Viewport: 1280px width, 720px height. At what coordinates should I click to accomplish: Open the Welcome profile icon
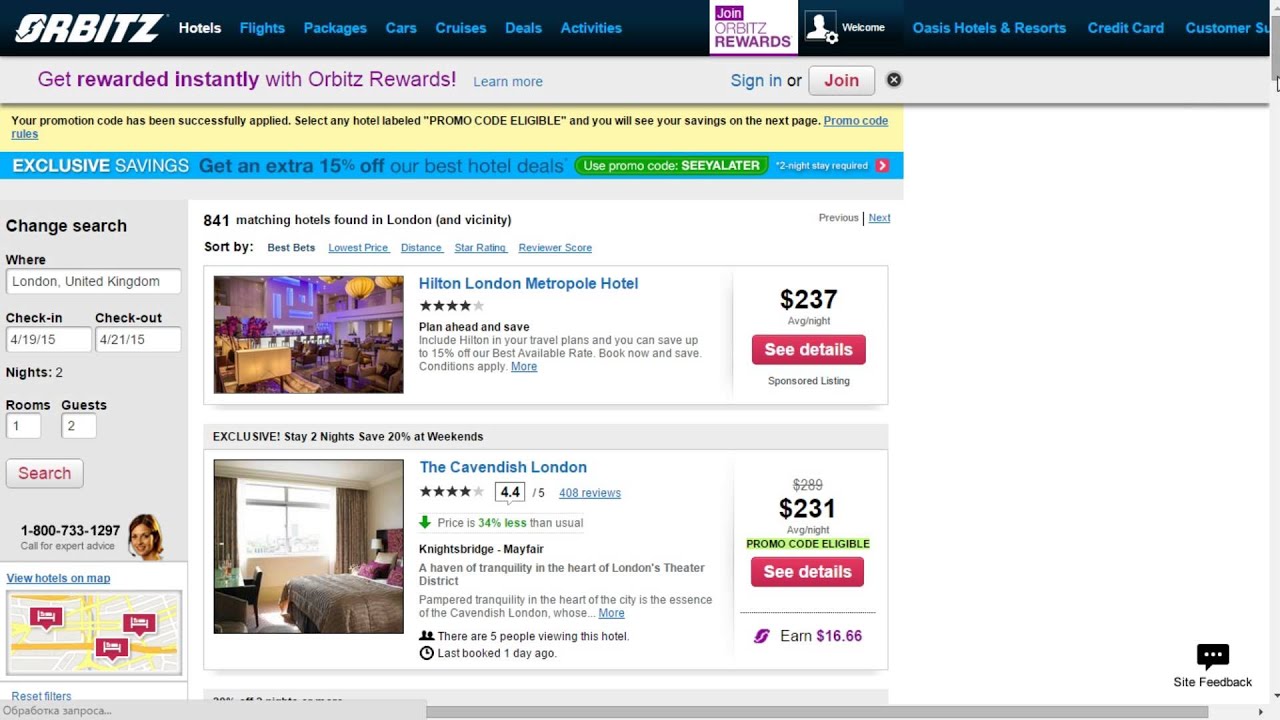[821, 28]
